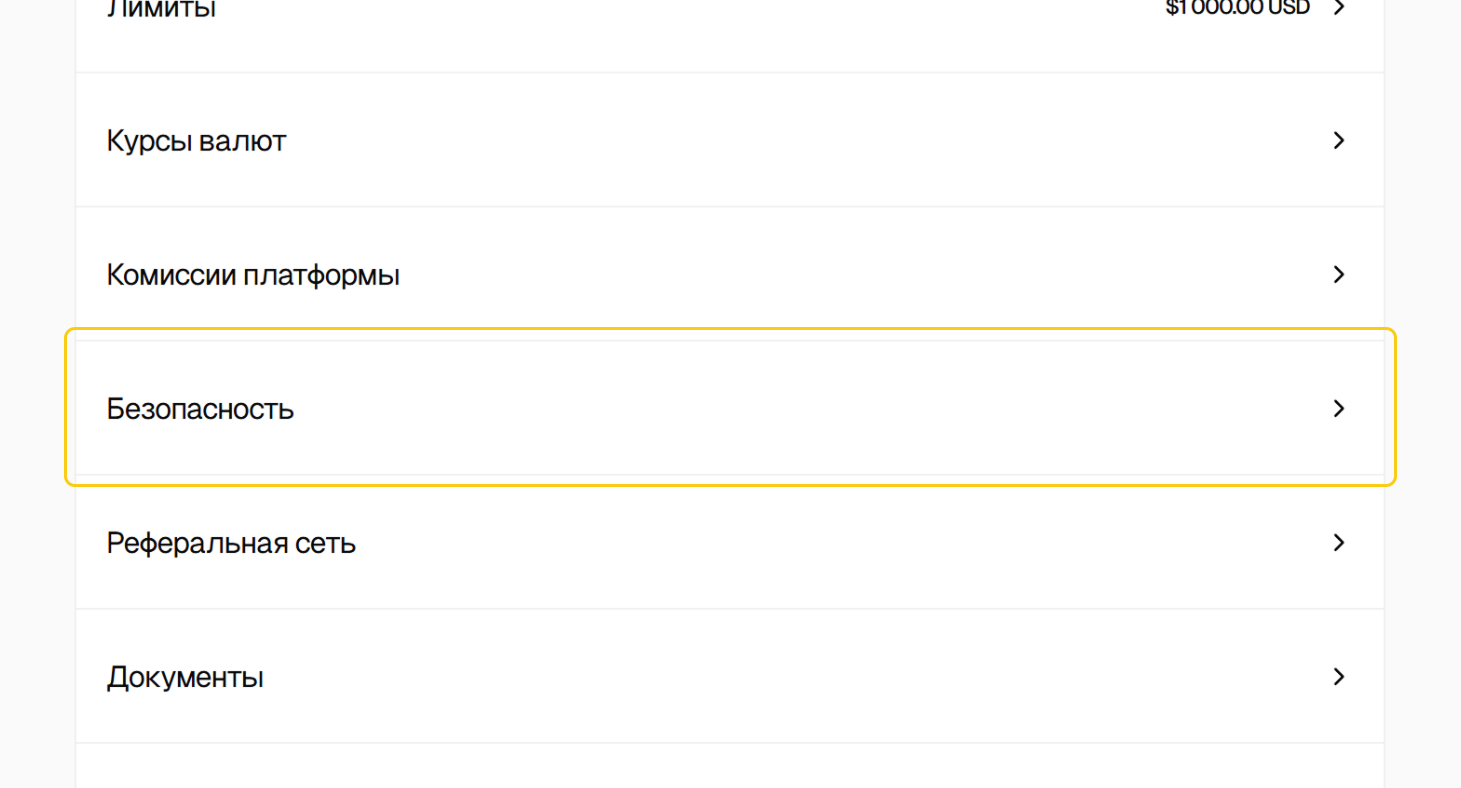Viewport: 1461px width, 788px height.
Task: Click the chevron arrow beside Комиссии платформы
Action: click(x=1339, y=275)
